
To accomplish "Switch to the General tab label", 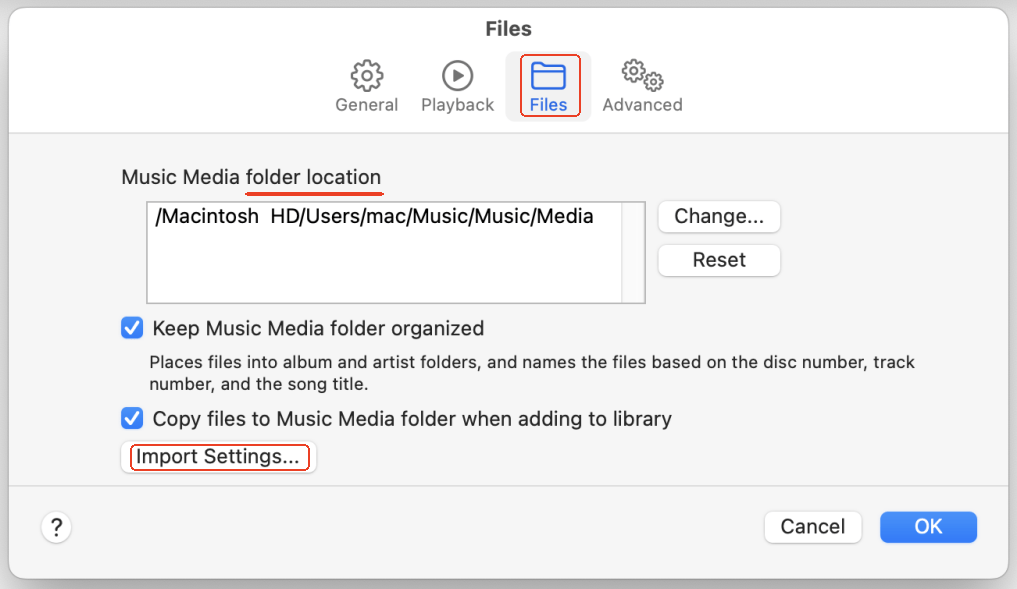I will point(367,105).
